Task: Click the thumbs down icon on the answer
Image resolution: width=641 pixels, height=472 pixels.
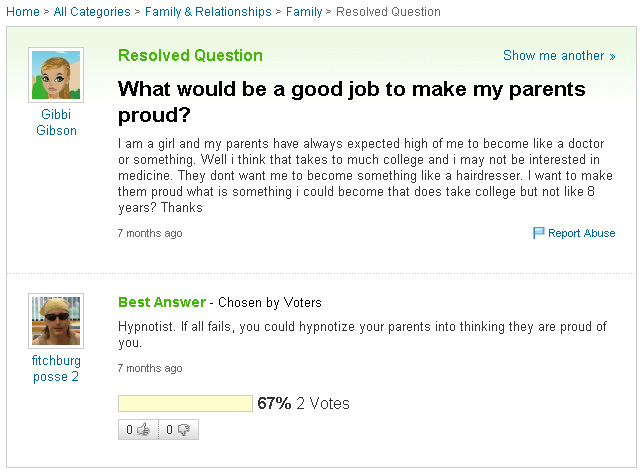Action: click(x=184, y=429)
